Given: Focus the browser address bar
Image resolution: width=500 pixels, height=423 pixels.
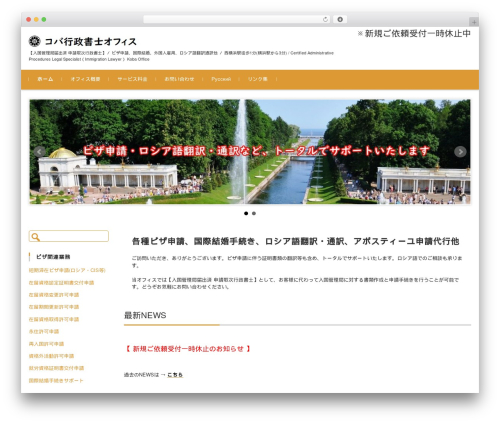Looking at the screenshot, I should [237, 19].
